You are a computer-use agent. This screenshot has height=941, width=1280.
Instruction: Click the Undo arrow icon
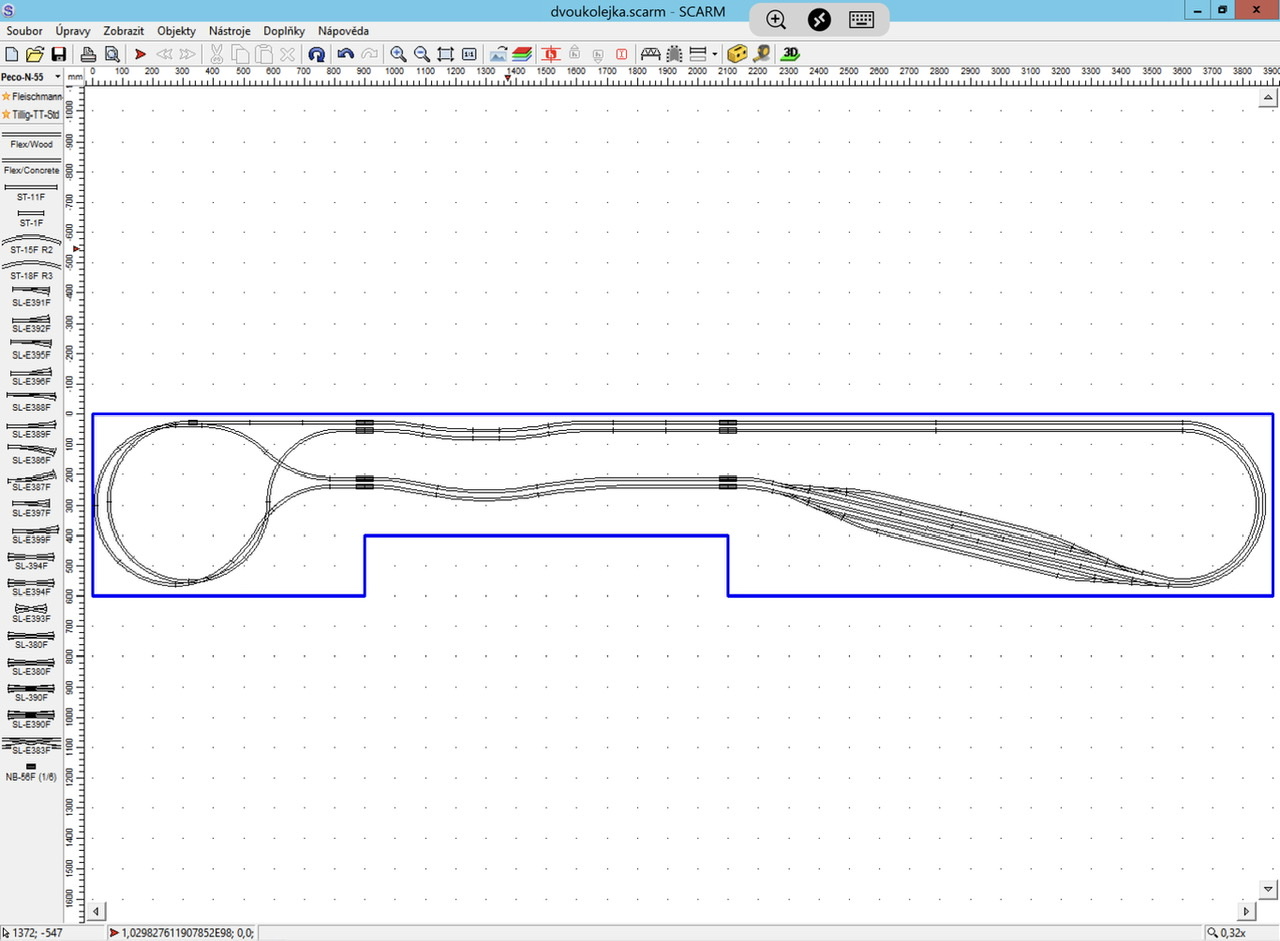(x=346, y=54)
